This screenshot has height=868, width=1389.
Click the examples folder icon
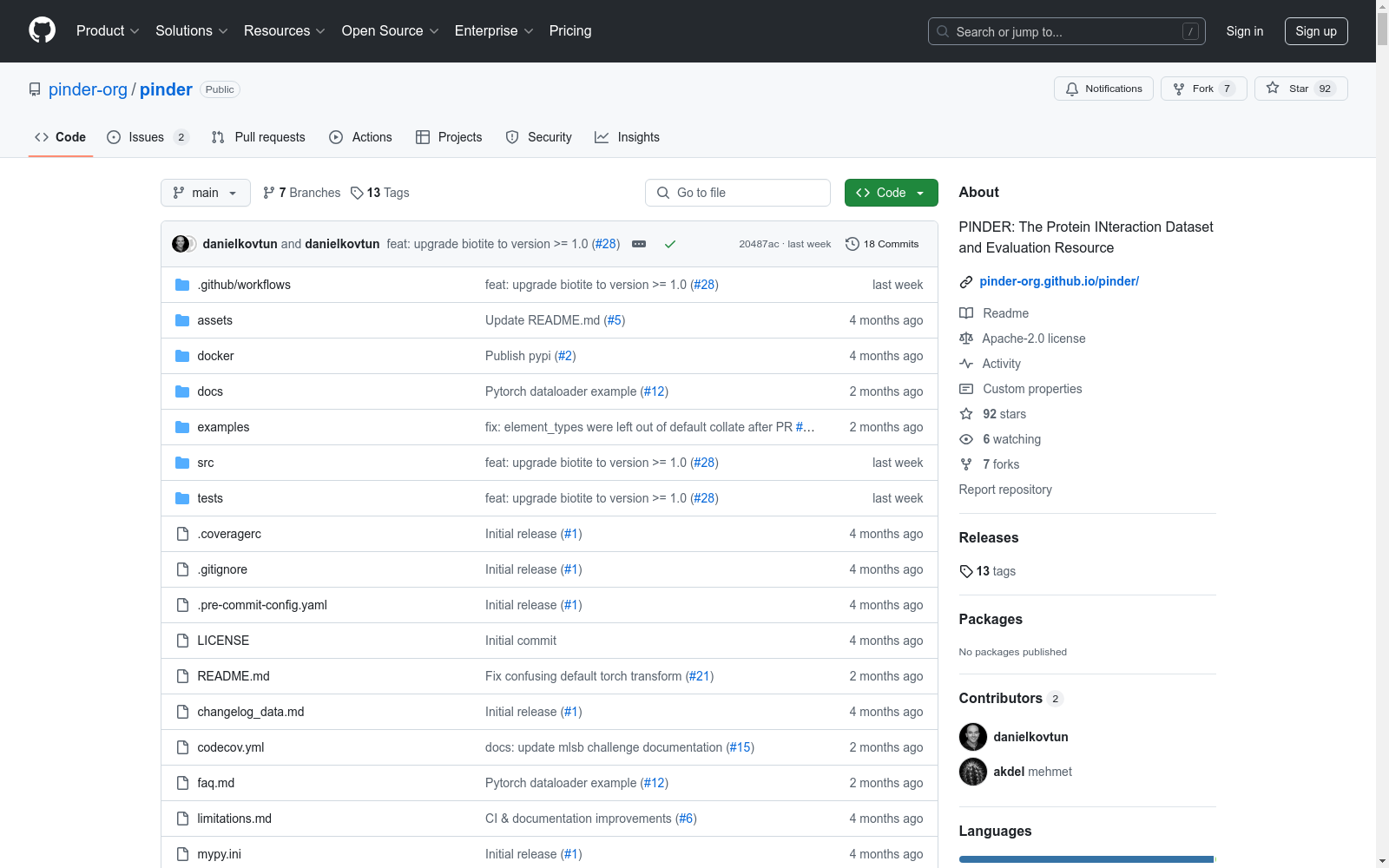[182, 427]
